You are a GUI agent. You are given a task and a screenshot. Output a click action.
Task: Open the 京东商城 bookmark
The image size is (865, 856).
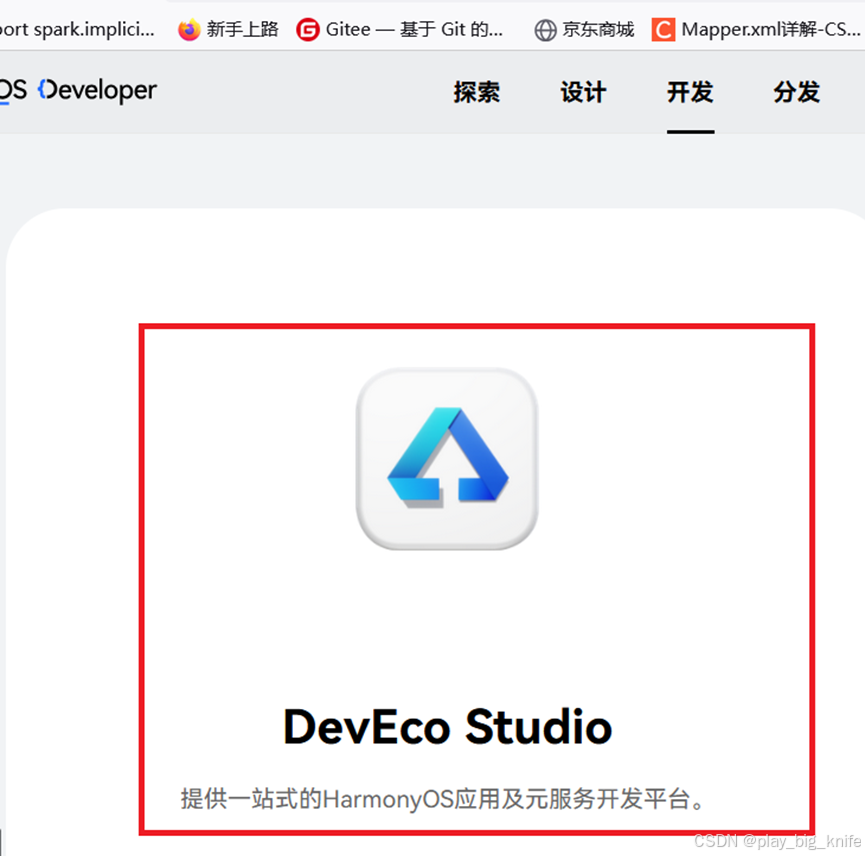coord(584,29)
